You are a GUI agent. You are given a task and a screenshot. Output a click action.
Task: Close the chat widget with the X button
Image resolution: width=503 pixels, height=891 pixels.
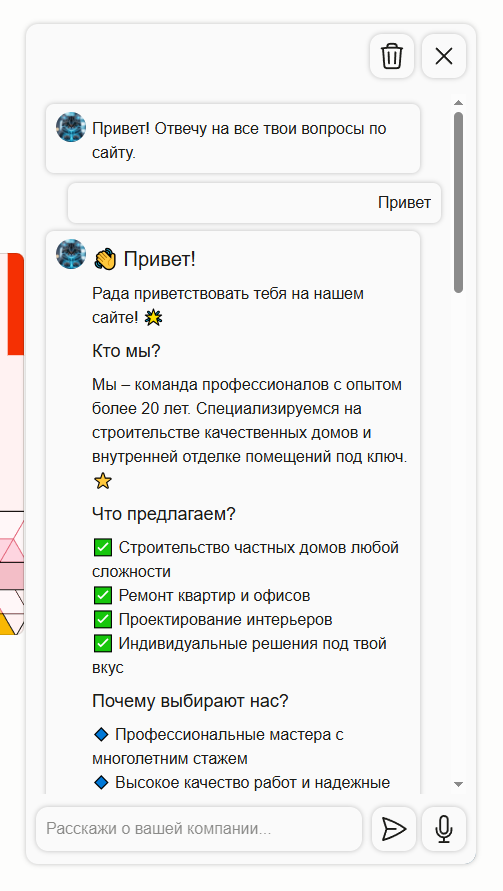pyautogui.click(x=443, y=56)
